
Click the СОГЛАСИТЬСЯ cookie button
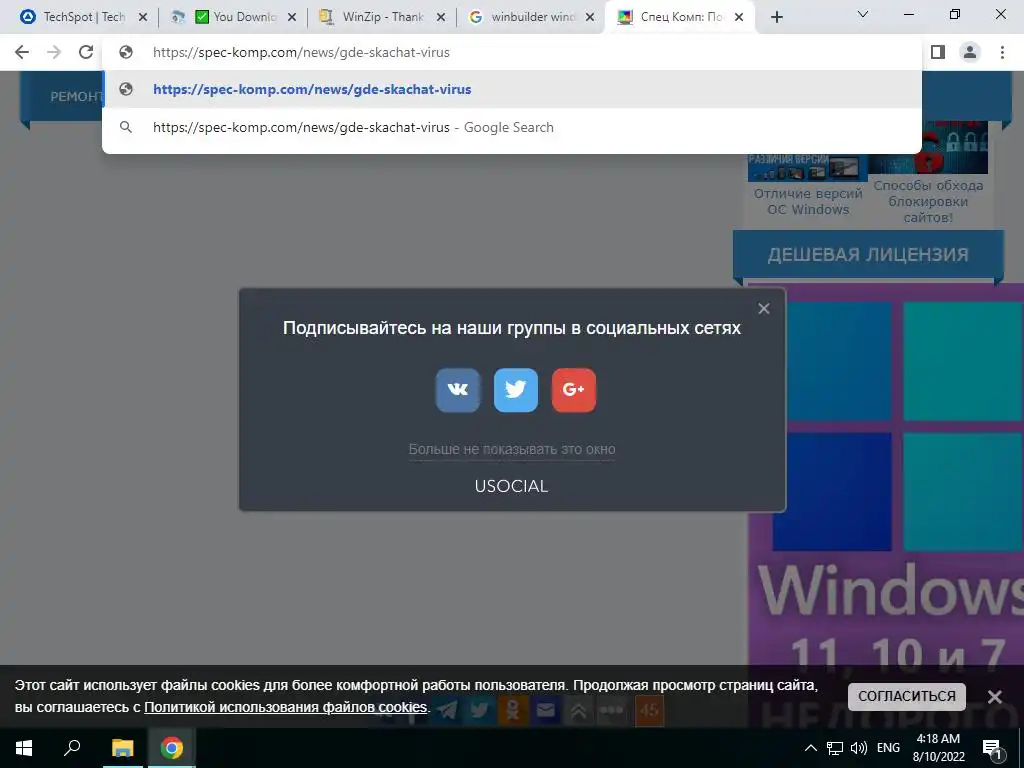pyautogui.click(x=906, y=696)
